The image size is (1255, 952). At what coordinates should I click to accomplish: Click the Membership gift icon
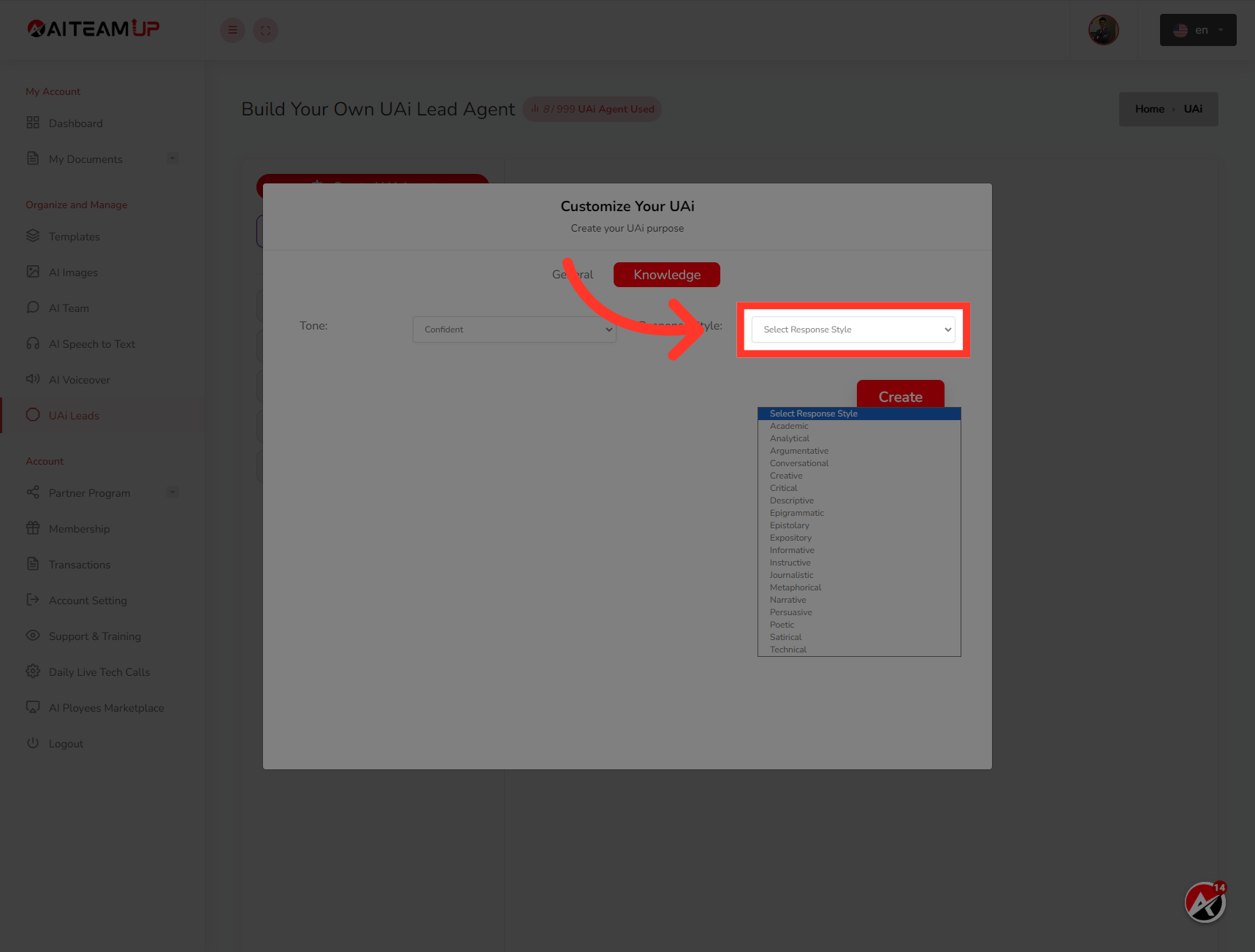pos(33,528)
